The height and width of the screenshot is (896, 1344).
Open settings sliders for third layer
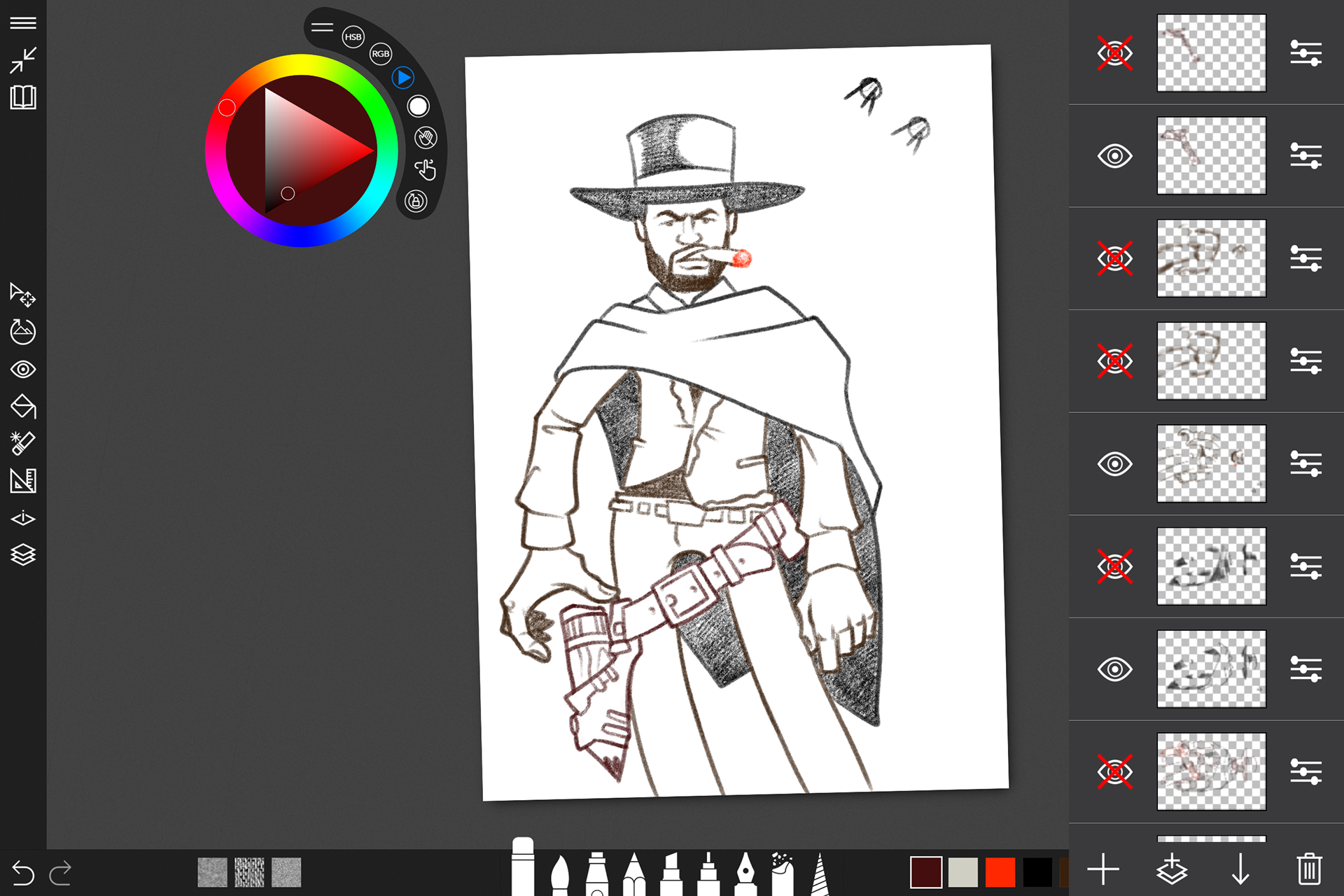pyautogui.click(x=1306, y=259)
